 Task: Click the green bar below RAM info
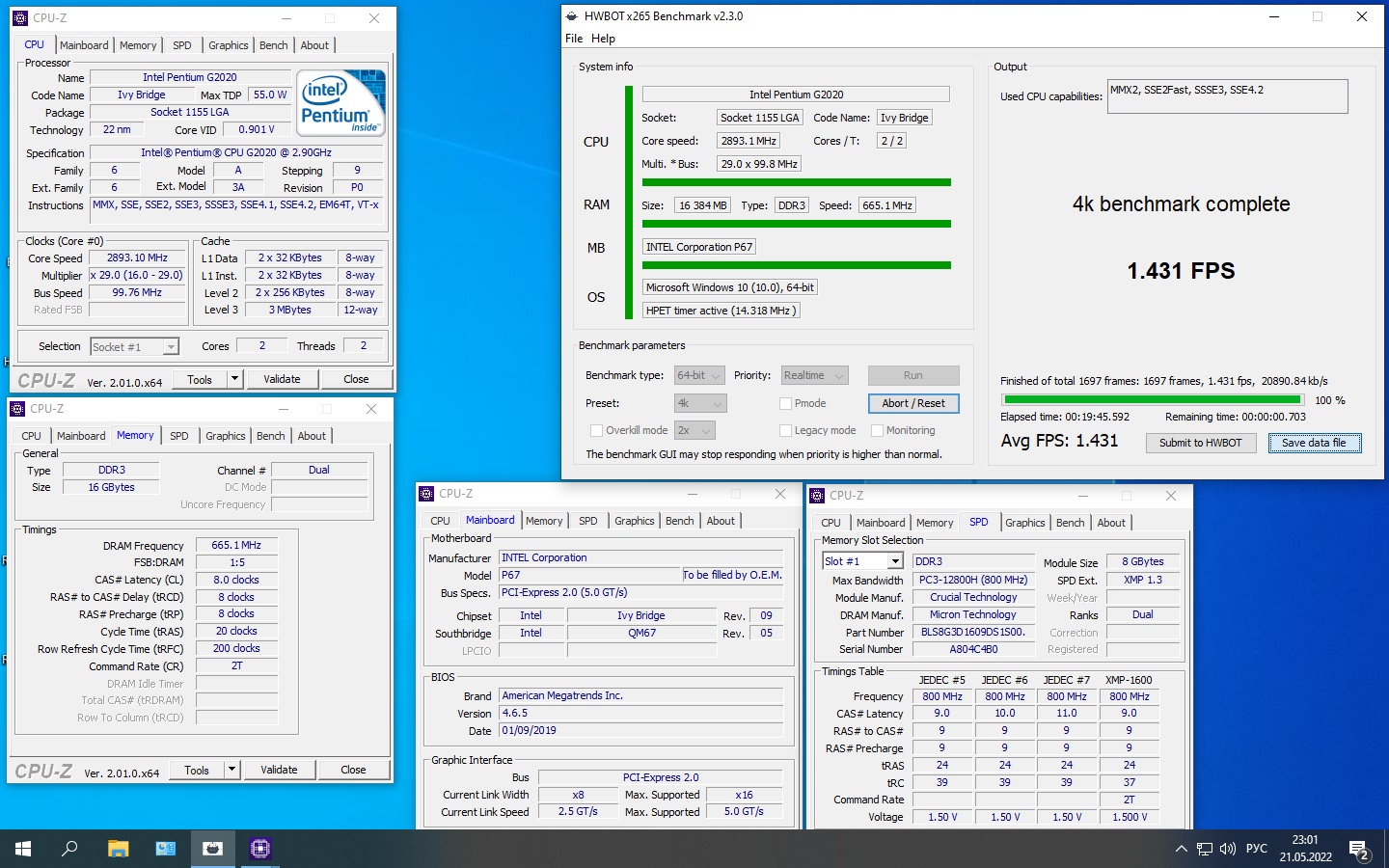coord(797,224)
